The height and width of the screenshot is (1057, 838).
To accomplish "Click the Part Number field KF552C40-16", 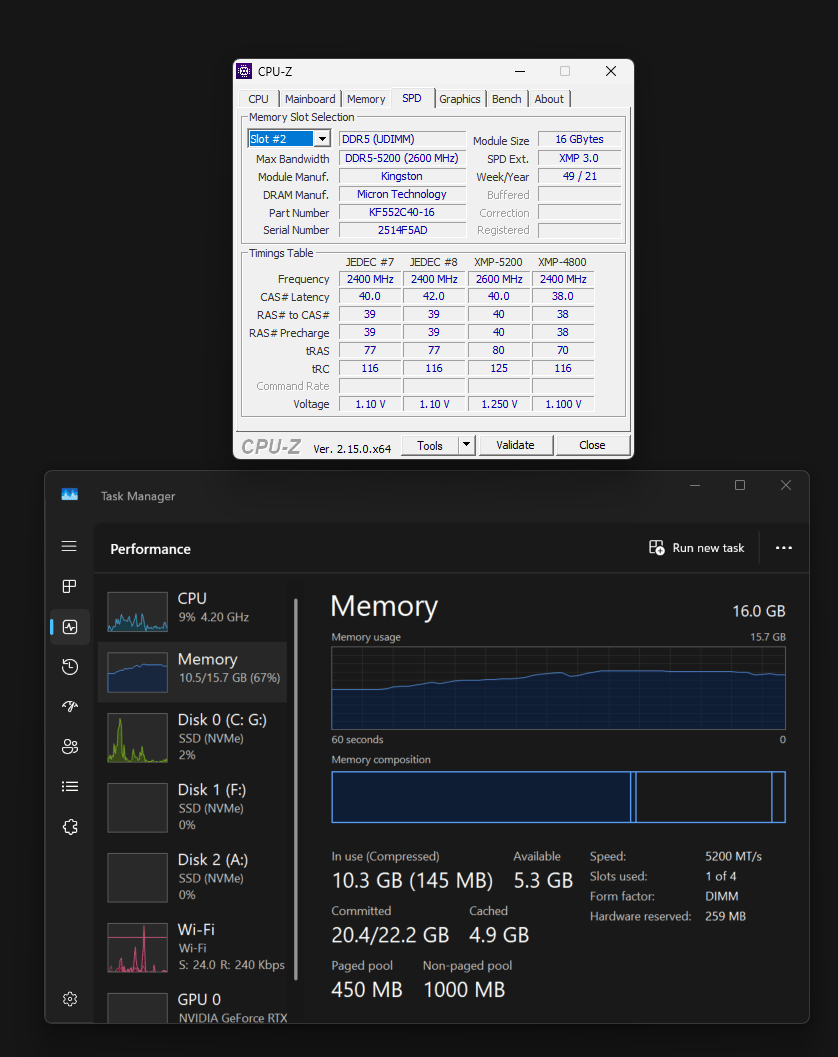I will coord(402,212).
